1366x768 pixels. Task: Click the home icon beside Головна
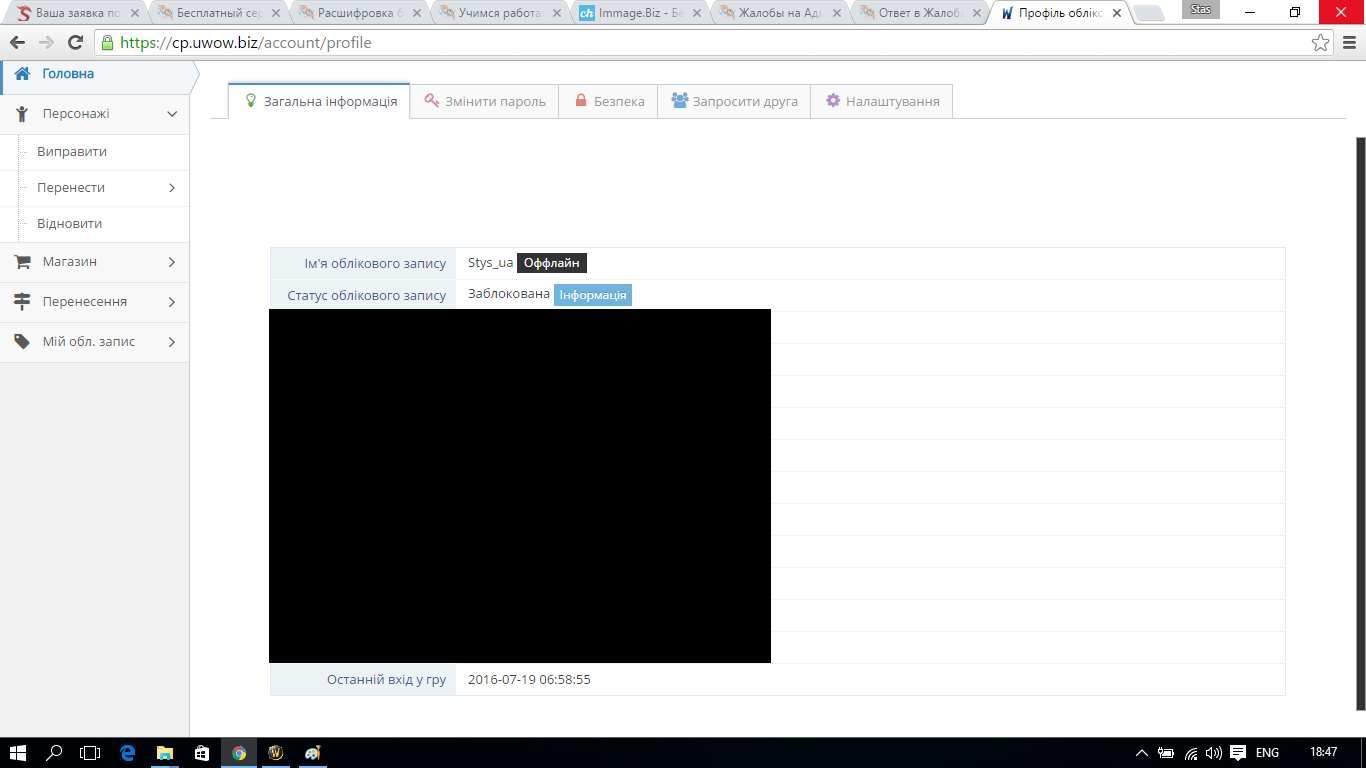pyautogui.click(x=22, y=74)
